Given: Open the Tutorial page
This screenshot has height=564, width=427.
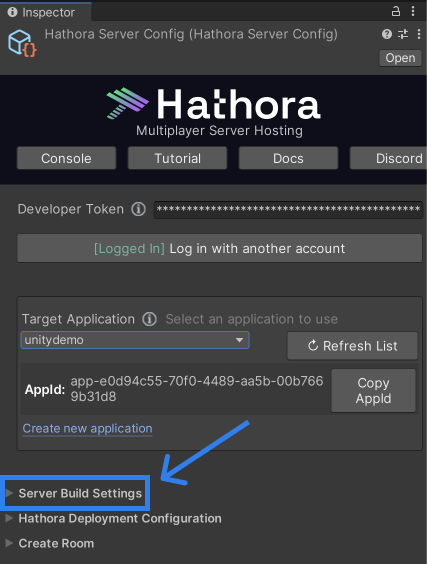Looking at the screenshot, I should tap(177, 158).
